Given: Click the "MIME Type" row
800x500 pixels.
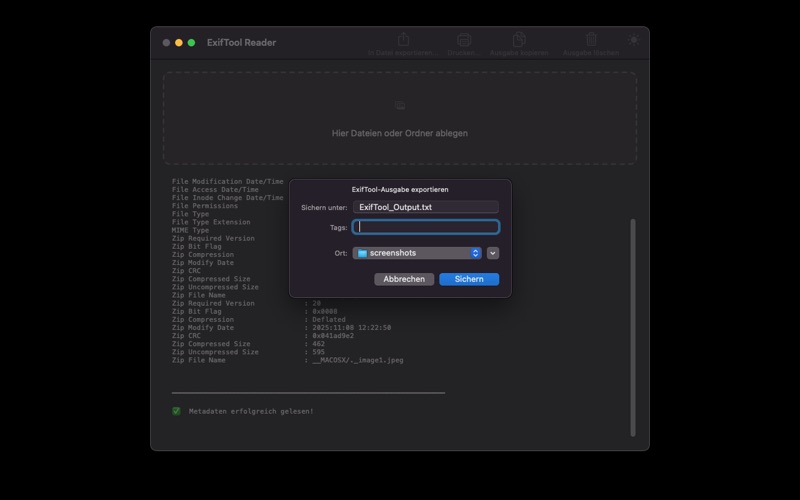Looking at the screenshot, I should point(190,231).
